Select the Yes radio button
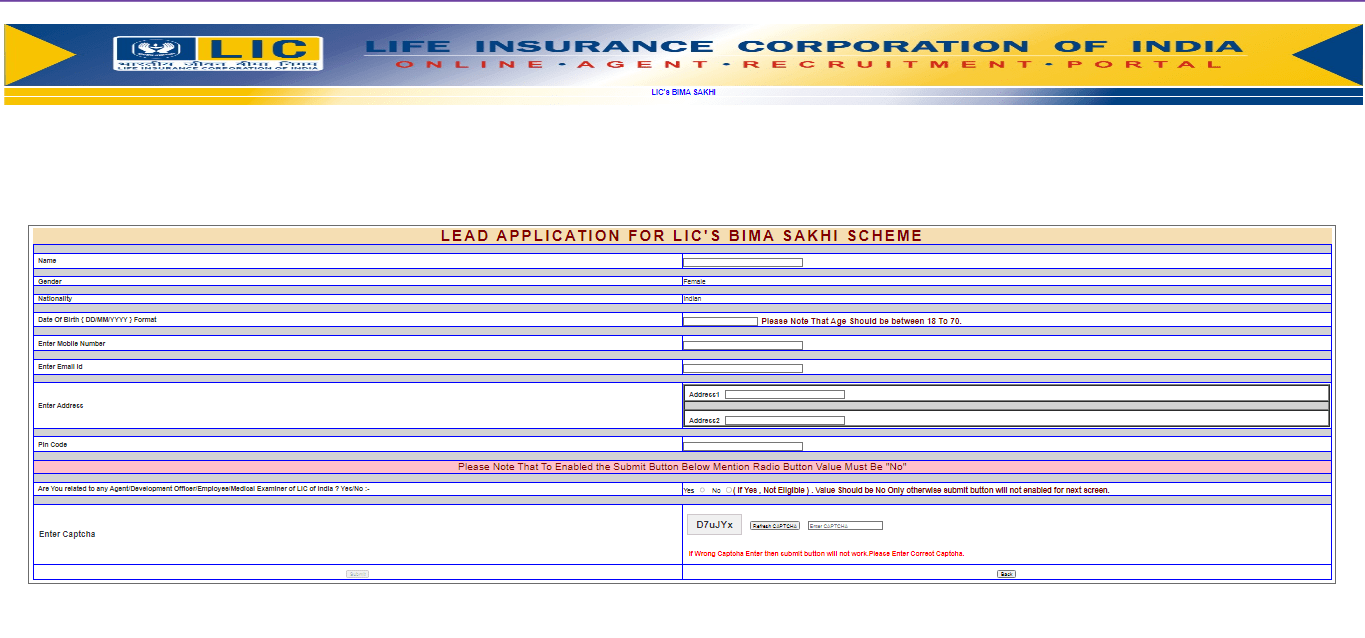Image resolution: width=1365 pixels, height=638 pixels. point(702,490)
